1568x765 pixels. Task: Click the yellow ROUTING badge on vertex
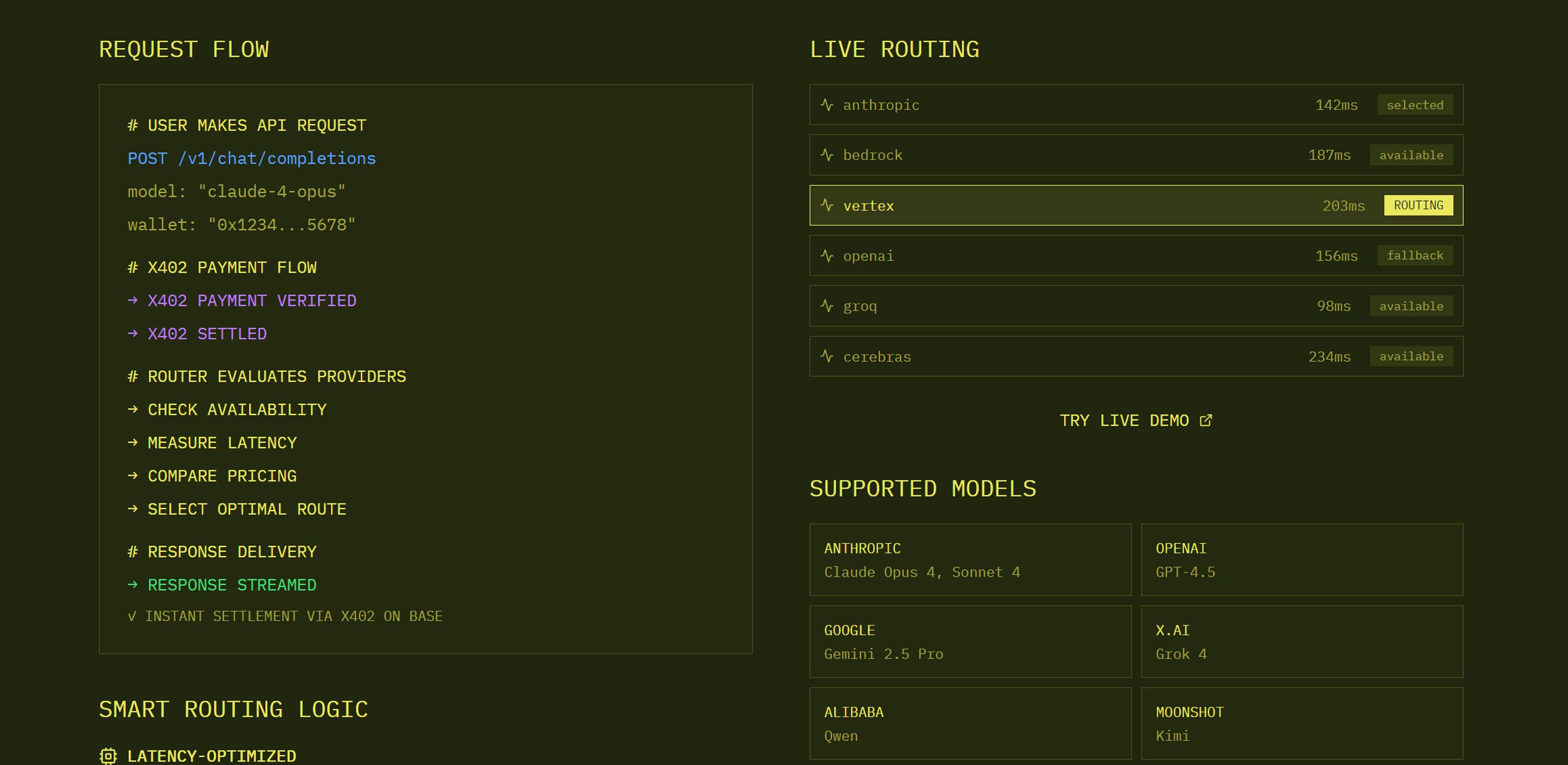[x=1418, y=205]
